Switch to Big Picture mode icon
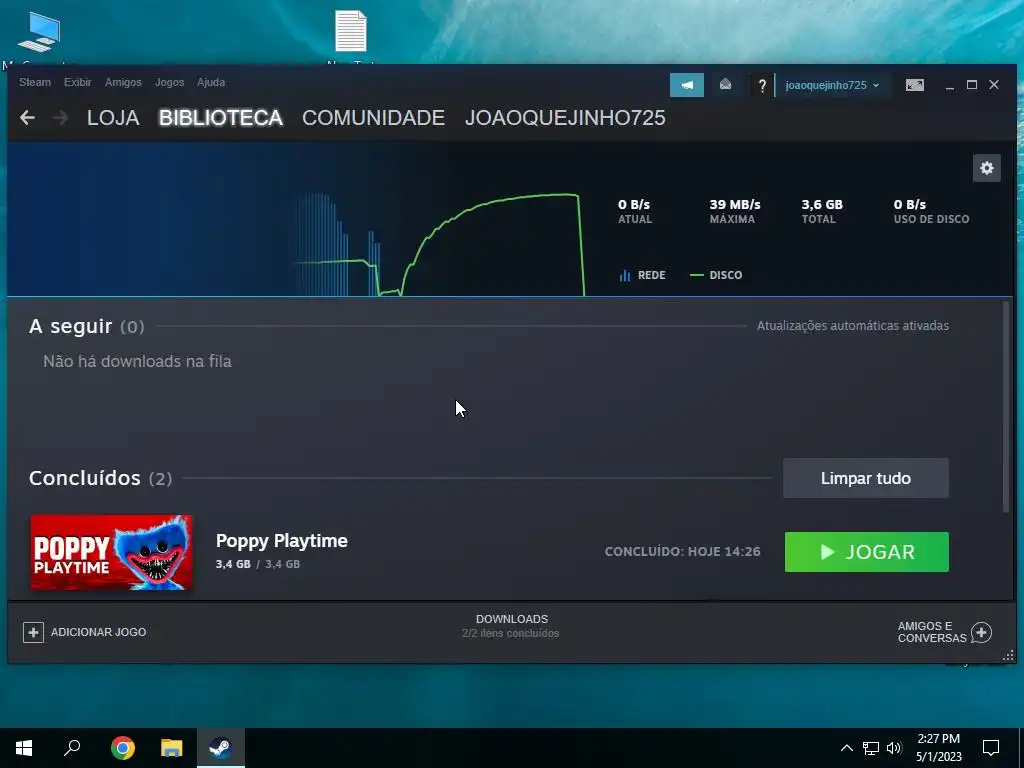This screenshot has height=768, width=1024. click(914, 85)
